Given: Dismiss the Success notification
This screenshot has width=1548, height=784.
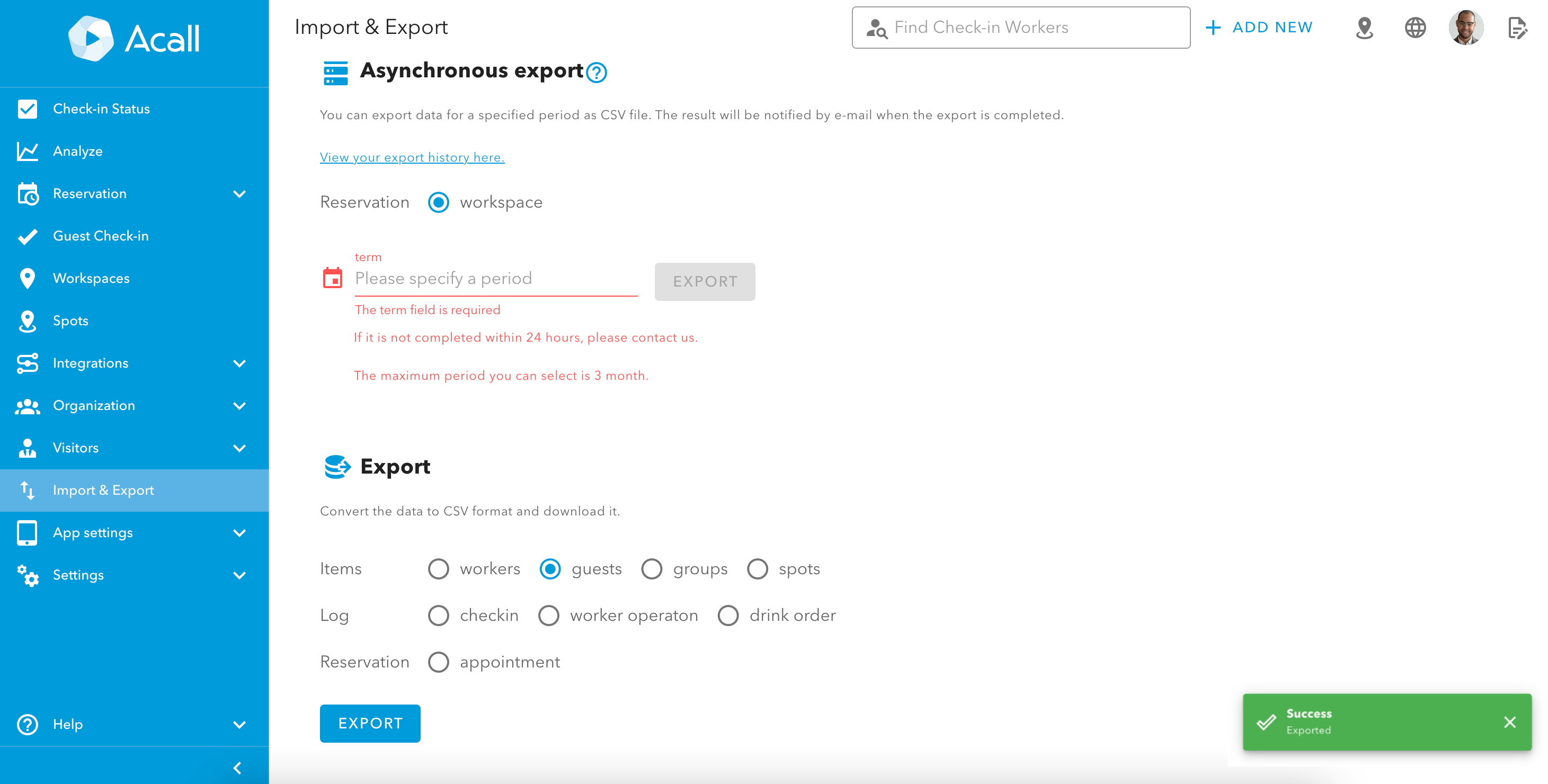Looking at the screenshot, I should pos(1509,721).
